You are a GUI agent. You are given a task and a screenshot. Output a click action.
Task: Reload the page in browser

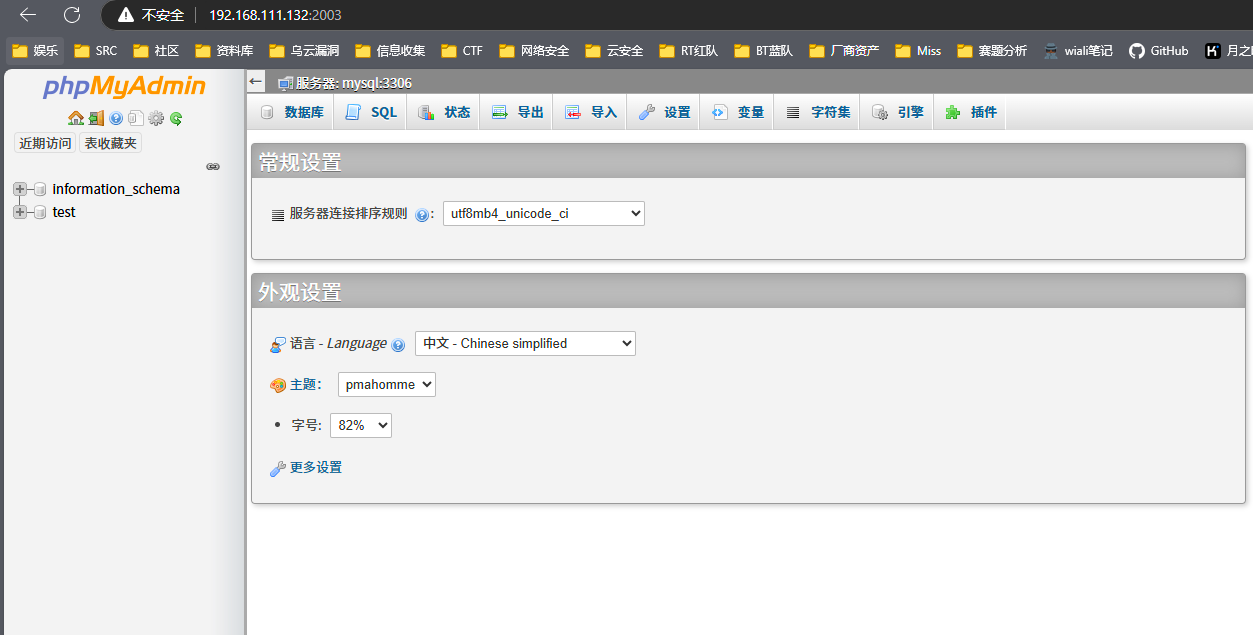(x=72, y=15)
